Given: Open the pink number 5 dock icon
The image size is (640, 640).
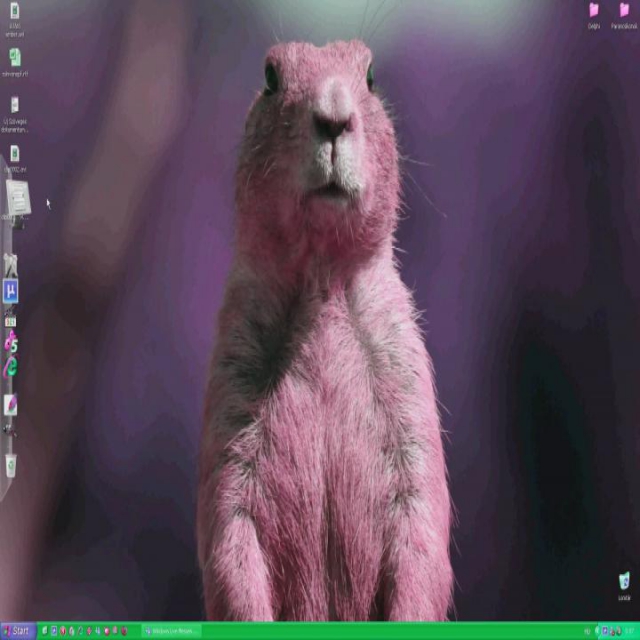Looking at the screenshot, I should click(11, 342).
